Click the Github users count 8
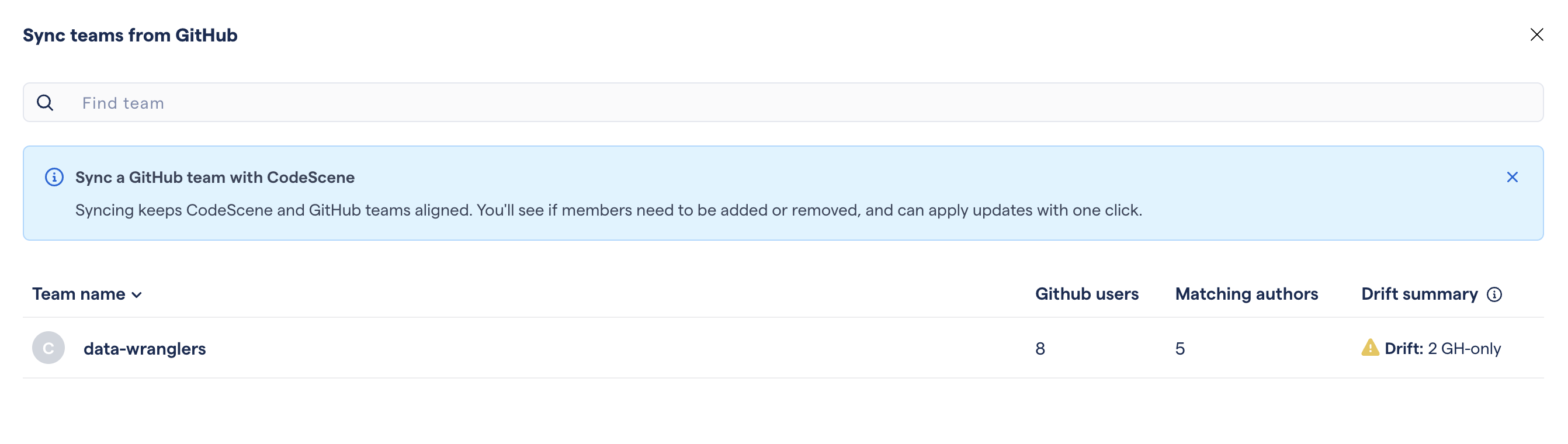 tap(1040, 349)
